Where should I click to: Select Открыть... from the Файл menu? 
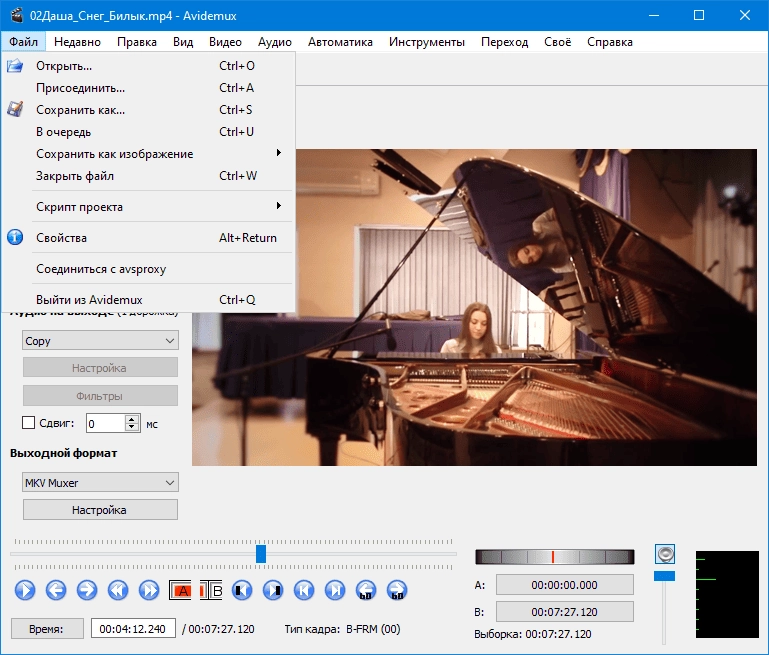click(148, 66)
